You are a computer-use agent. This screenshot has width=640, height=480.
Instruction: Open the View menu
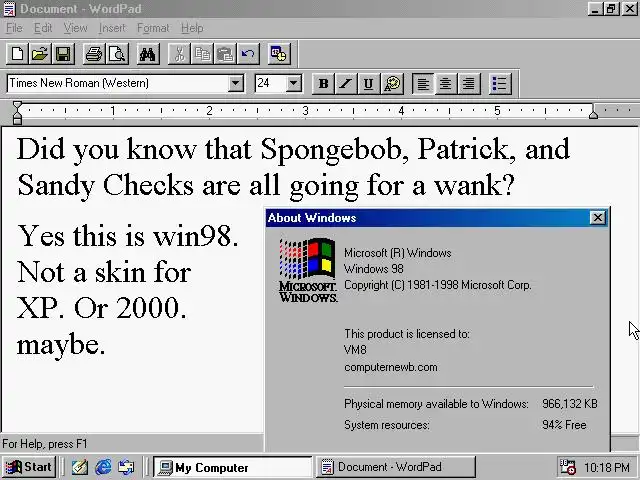click(x=76, y=28)
